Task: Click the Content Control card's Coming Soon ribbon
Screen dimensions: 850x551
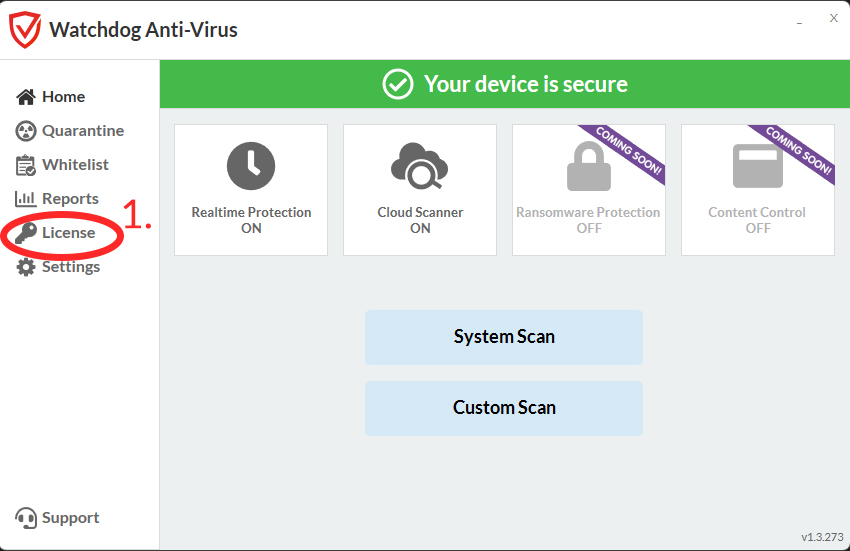Action: point(796,151)
